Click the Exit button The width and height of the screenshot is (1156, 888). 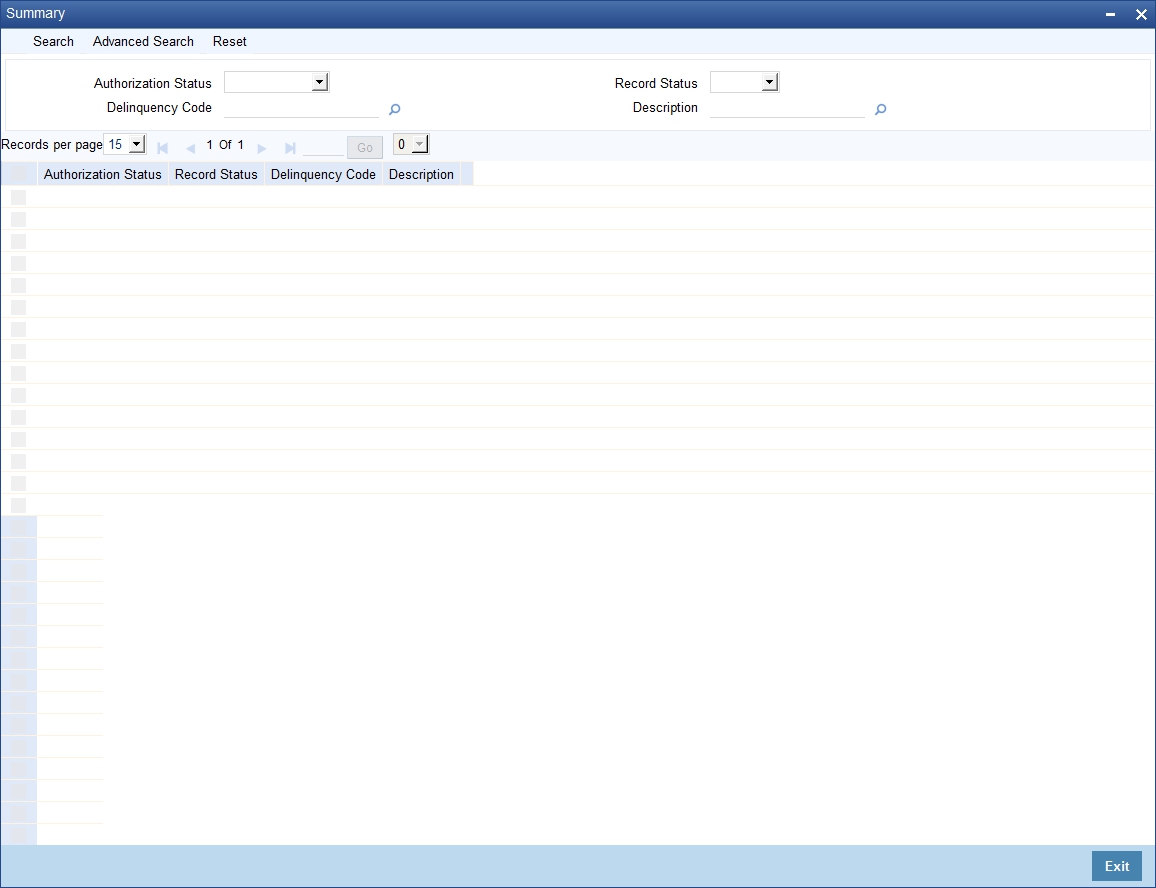point(1117,866)
